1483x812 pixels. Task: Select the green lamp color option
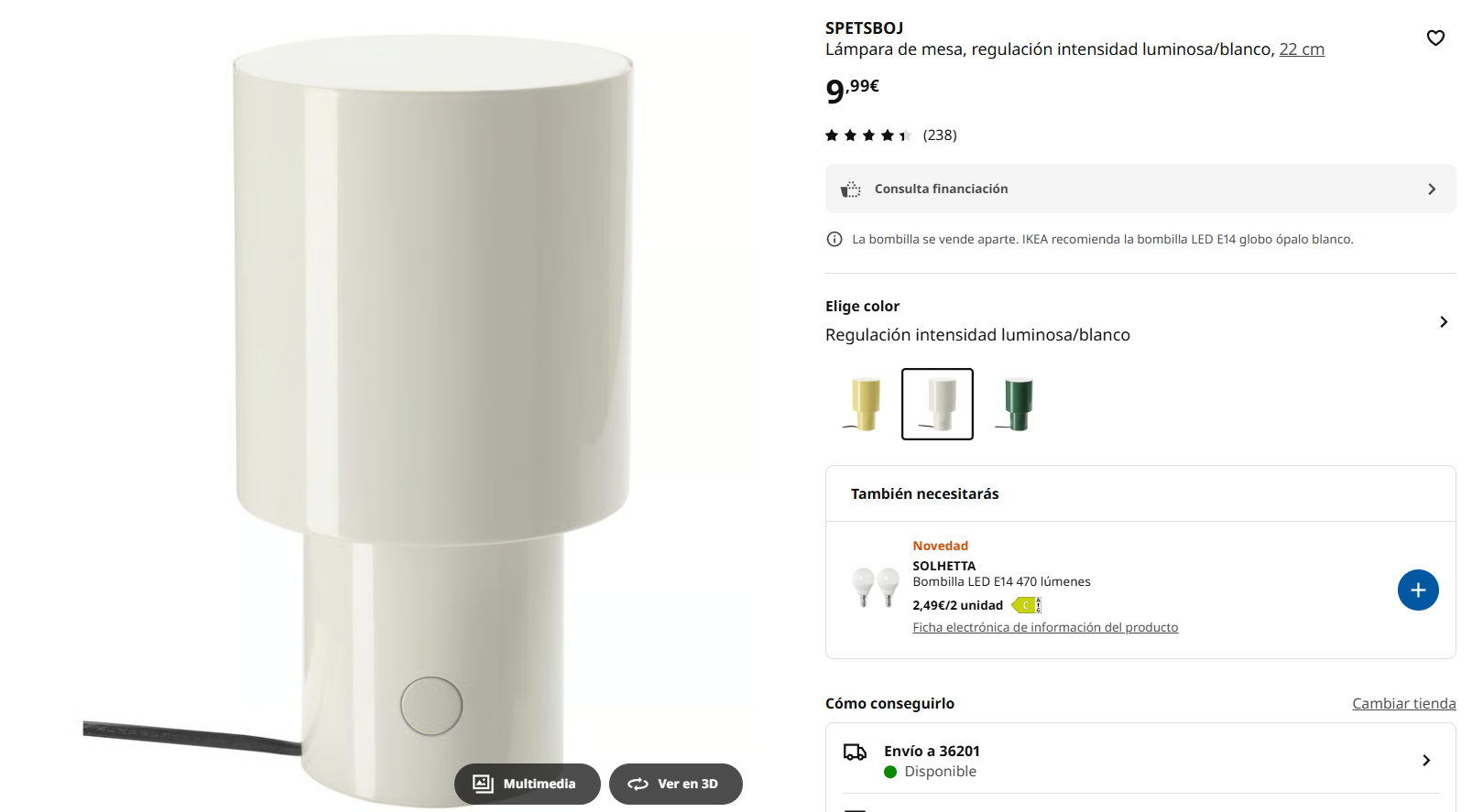tap(1017, 404)
